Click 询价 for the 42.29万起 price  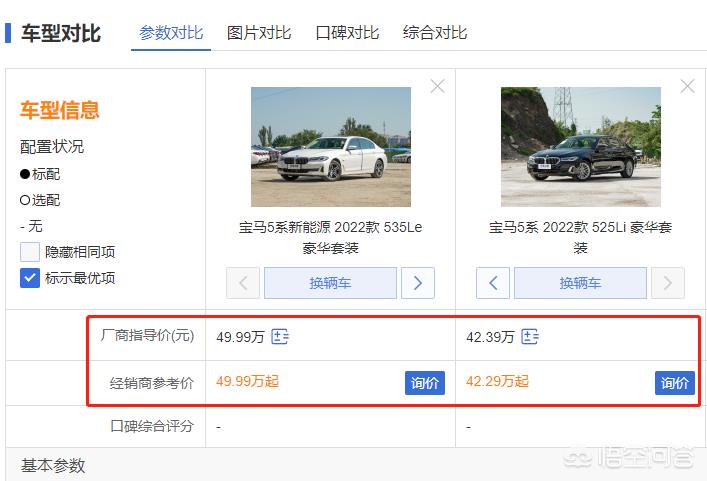[x=675, y=383]
